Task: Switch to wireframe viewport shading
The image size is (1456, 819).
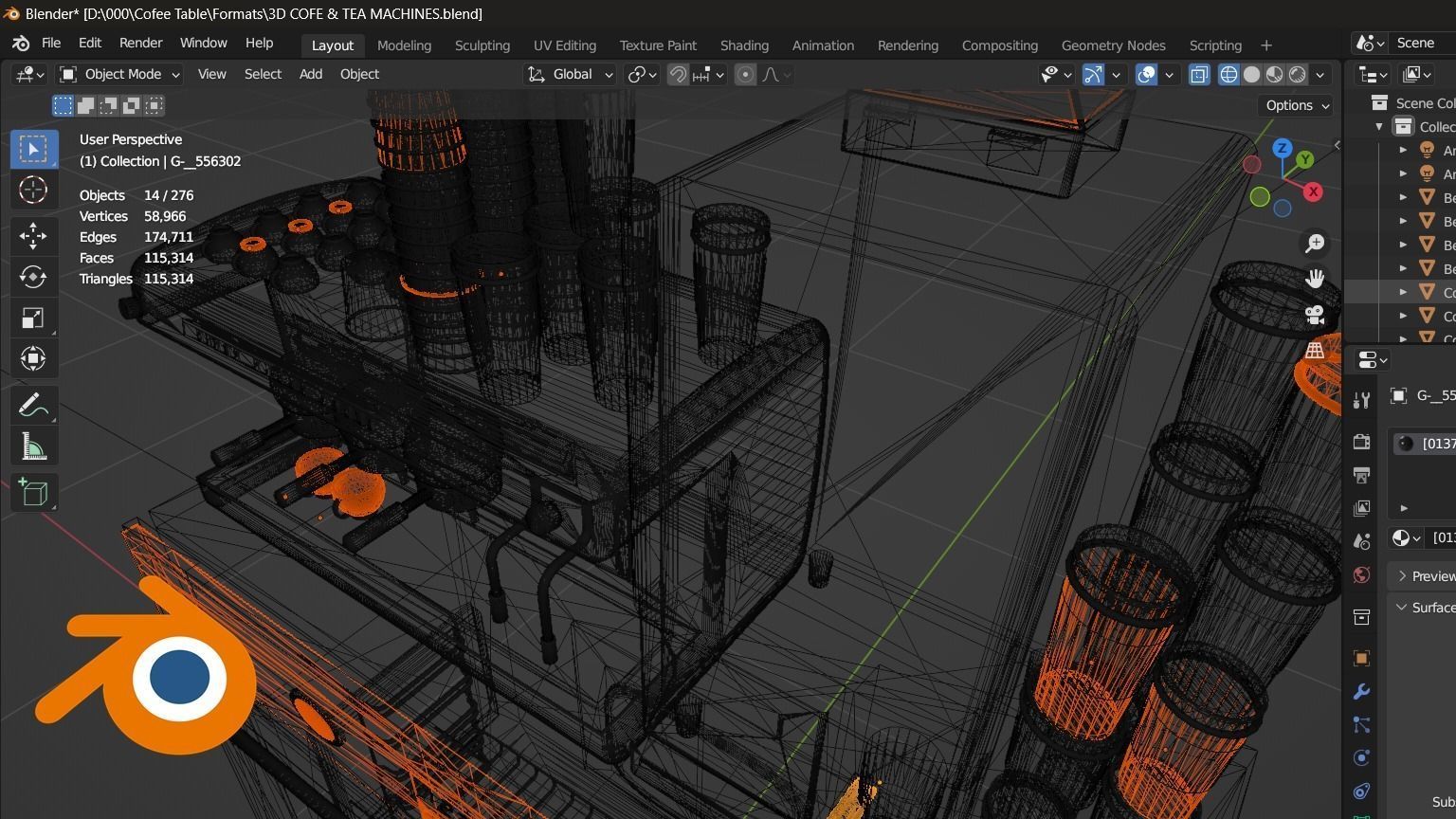Action: coord(1228,75)
